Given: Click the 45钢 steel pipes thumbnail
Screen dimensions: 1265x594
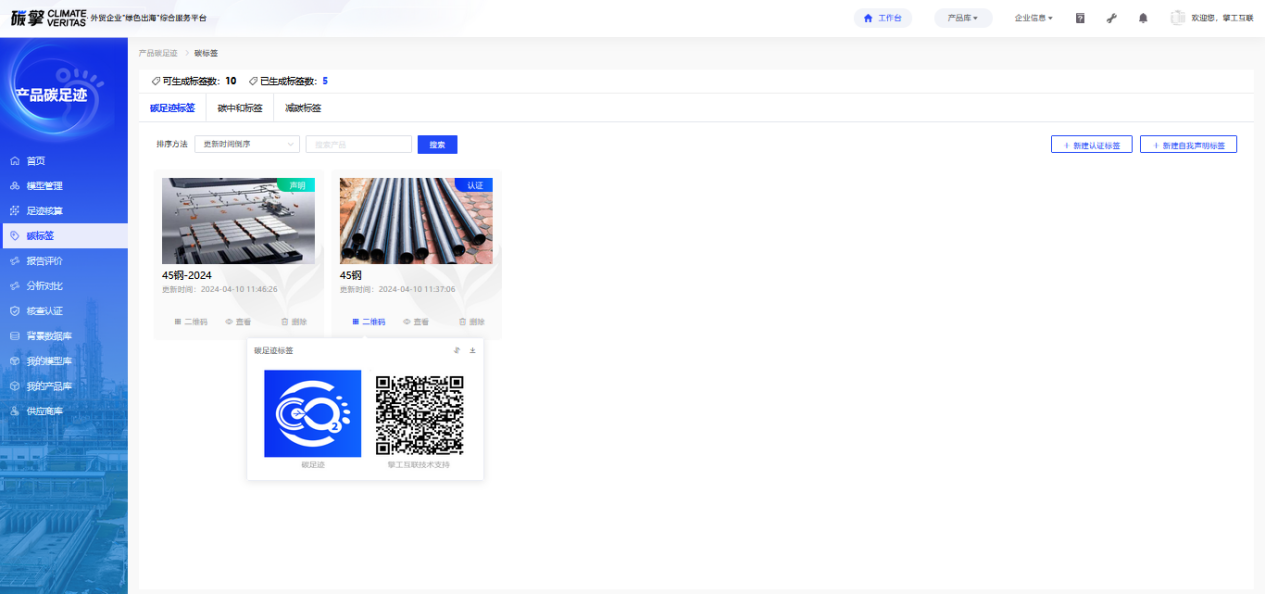Looking at the screenshot, I should [416, 221].
